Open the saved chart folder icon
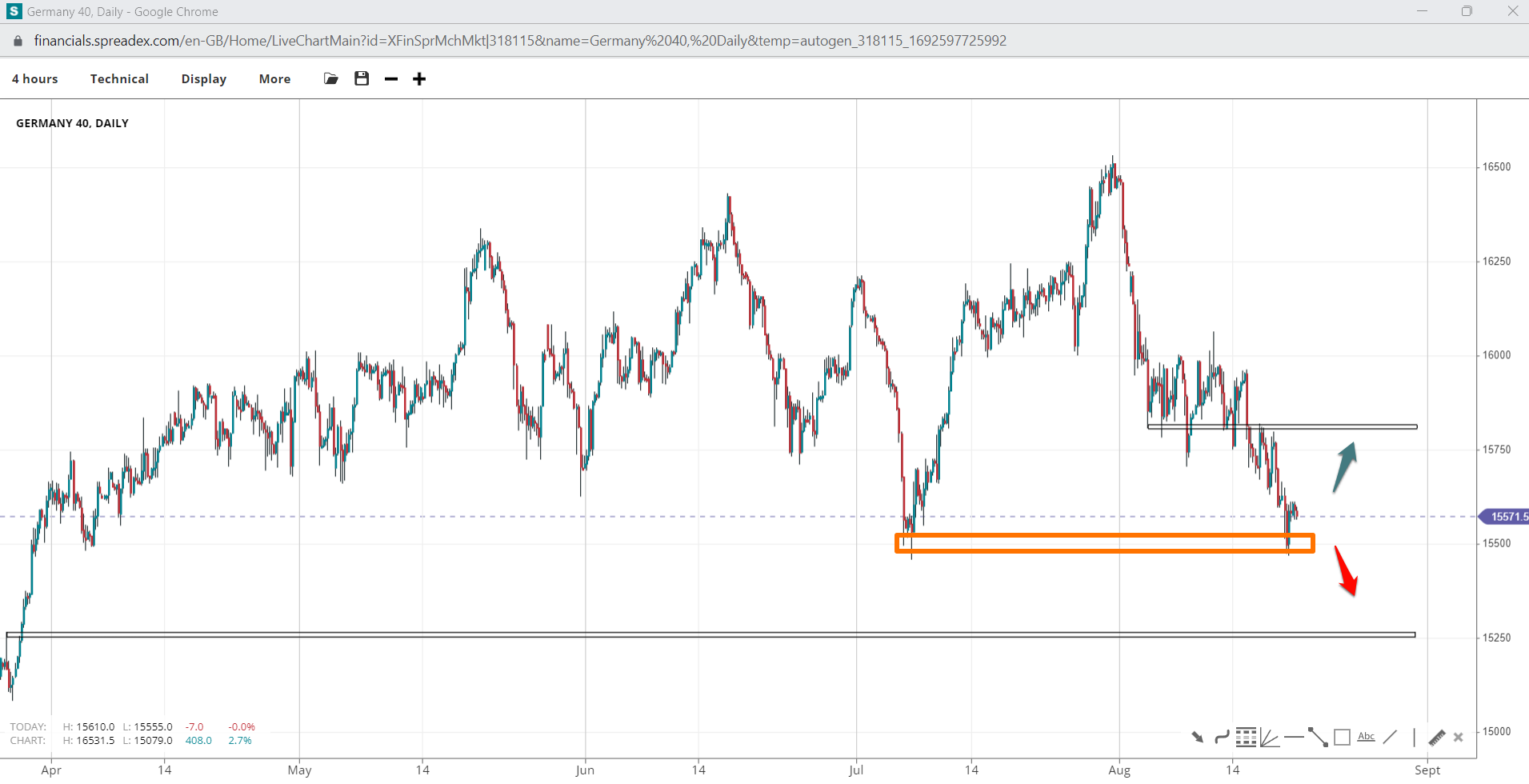 [330, 78]
